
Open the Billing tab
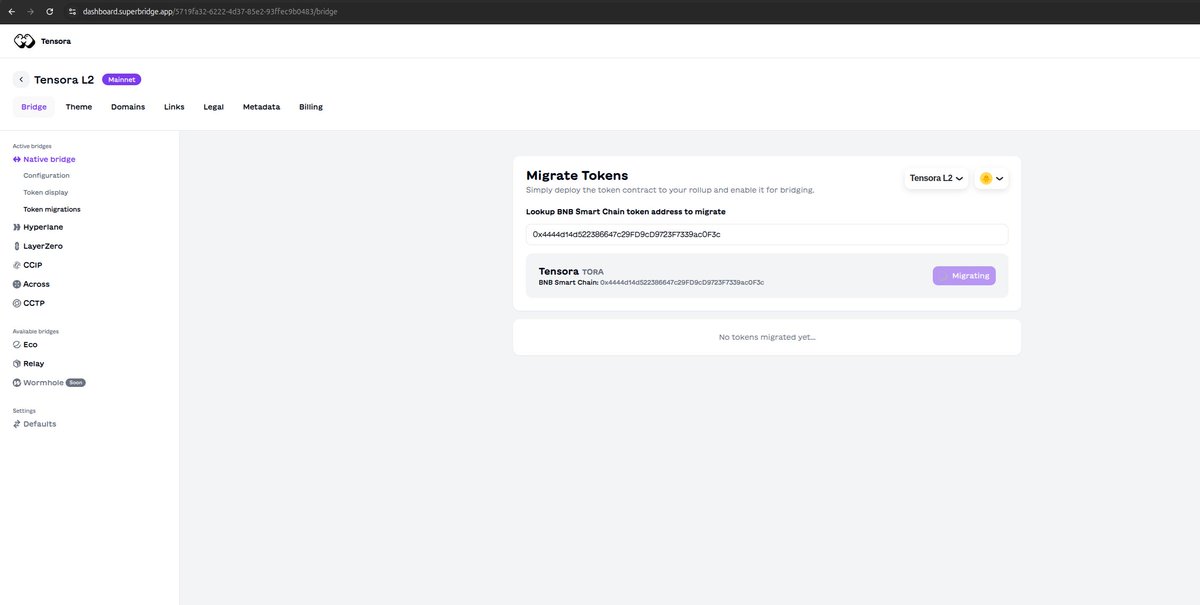[311, 107]
